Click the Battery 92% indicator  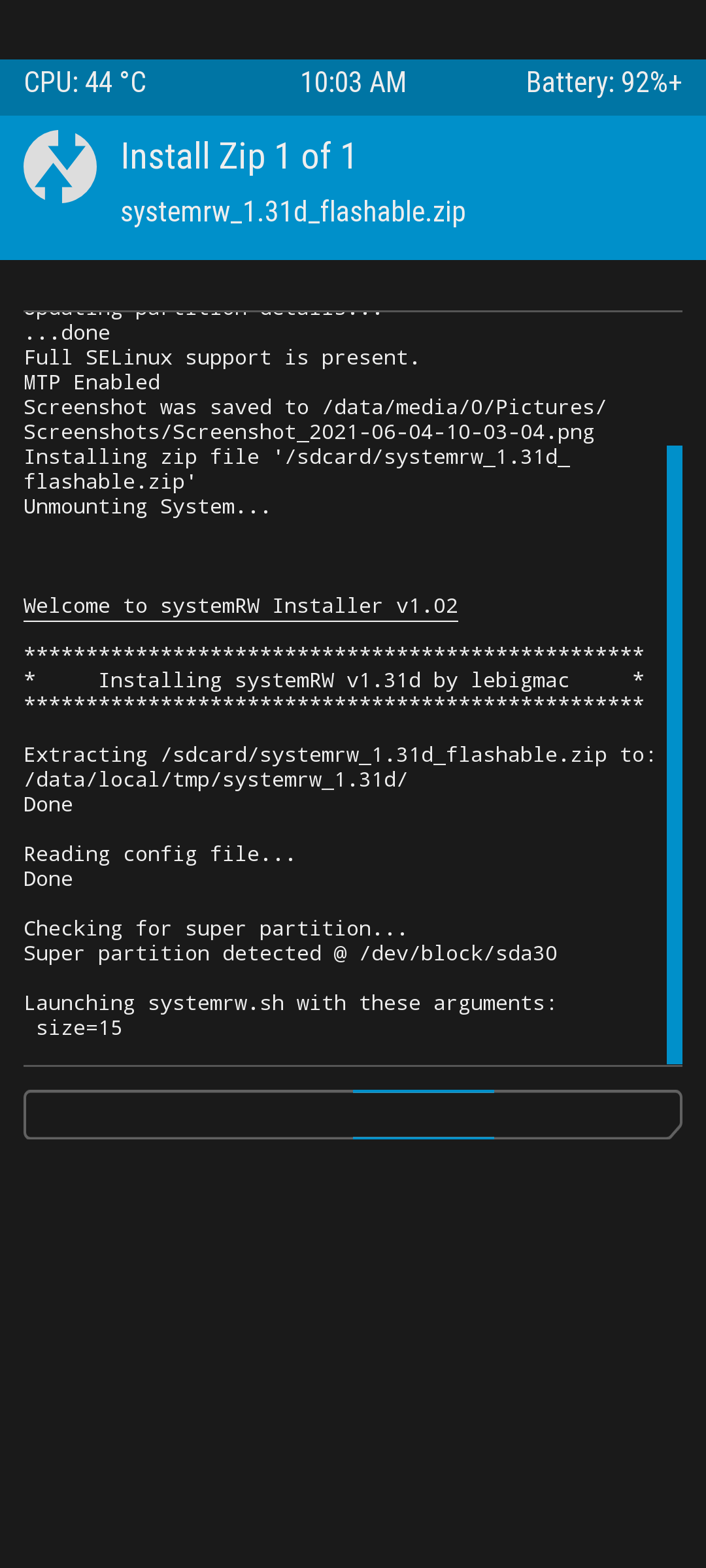604,83
